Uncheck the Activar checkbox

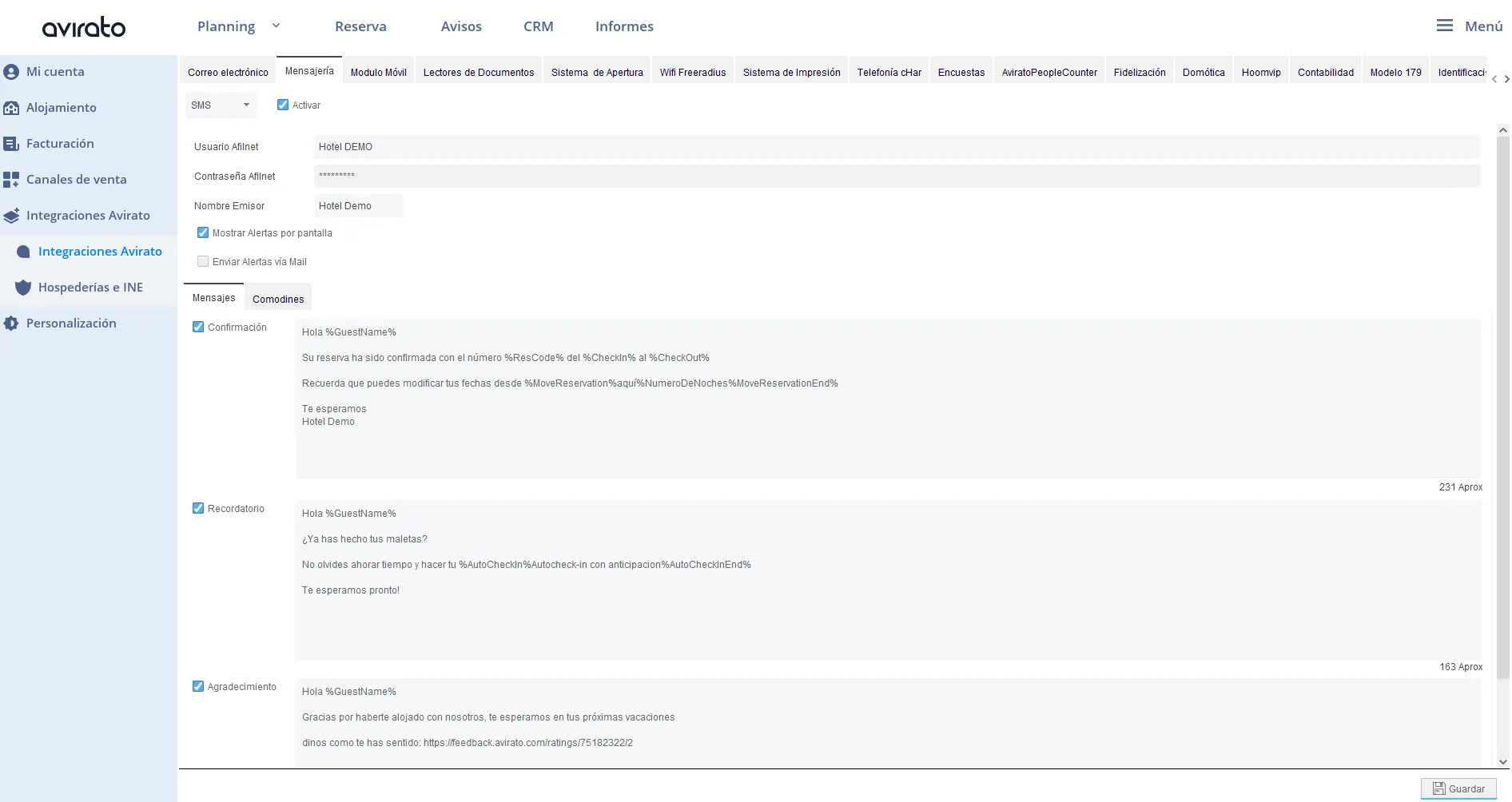click(x=283, y=105)
